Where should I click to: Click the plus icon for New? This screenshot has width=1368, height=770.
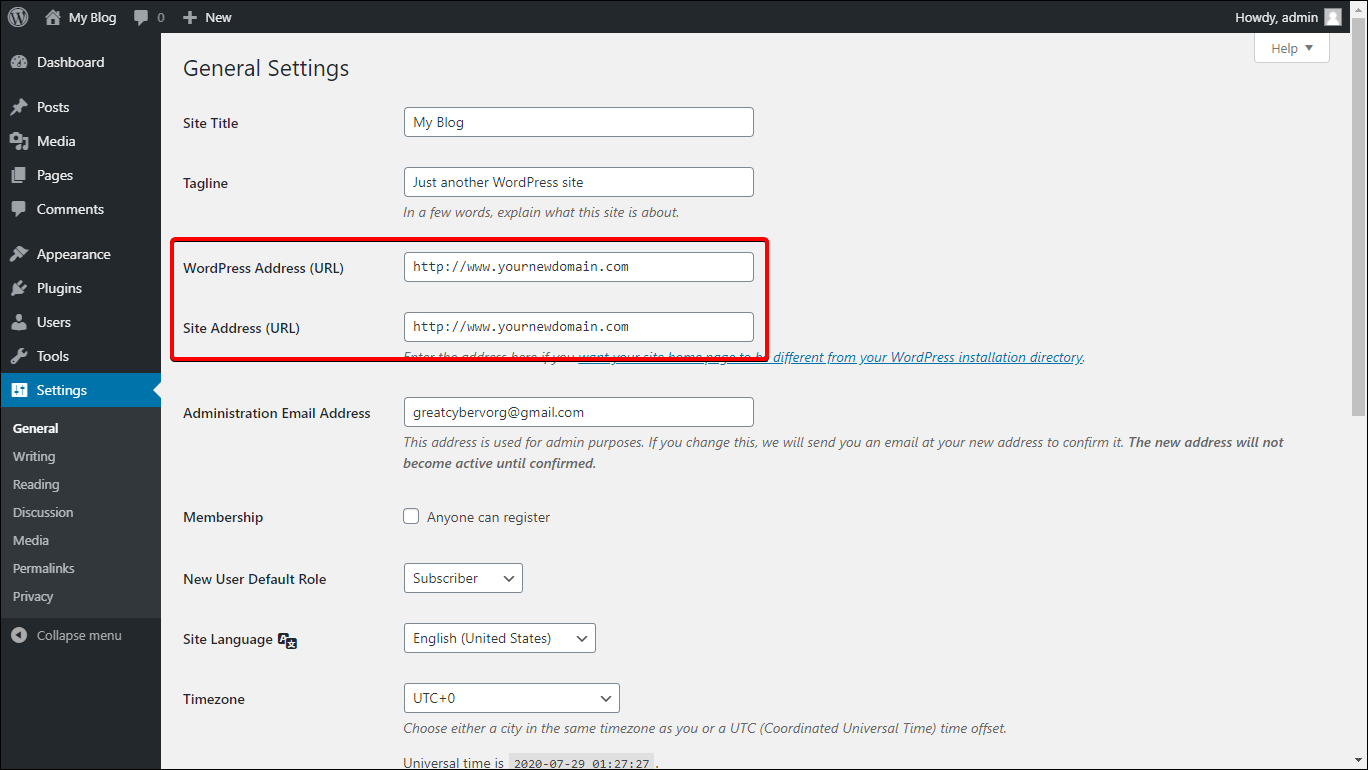point(190,17)
